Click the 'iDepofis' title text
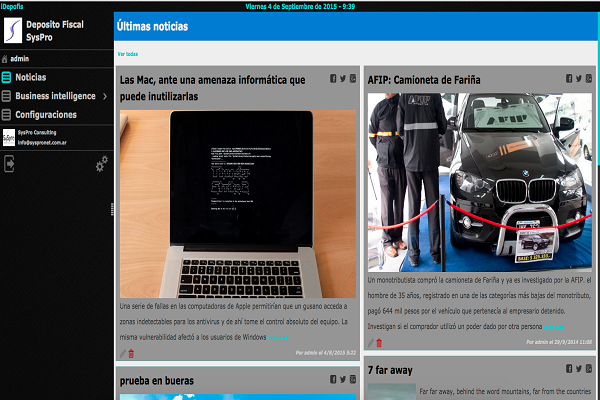Viewport: 600px width, 400px height. (x=12, y=7)
